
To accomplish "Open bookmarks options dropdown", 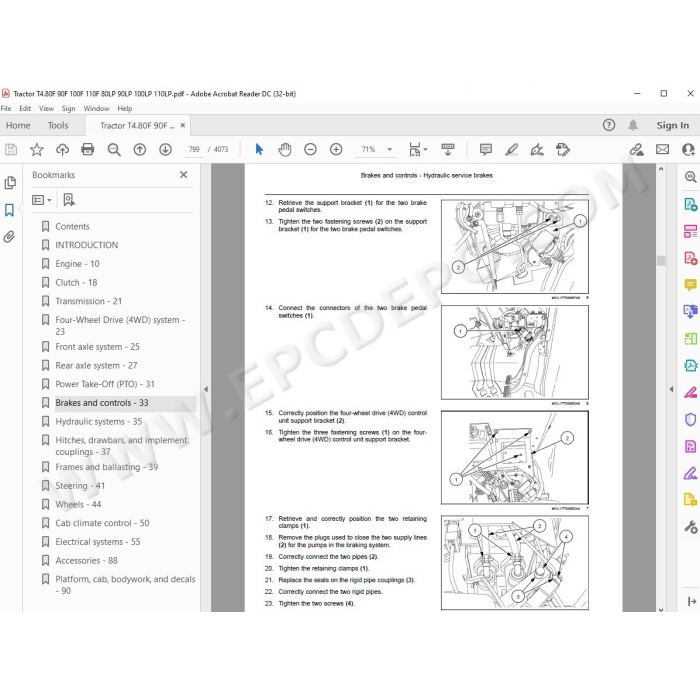I will coord(42,200).
